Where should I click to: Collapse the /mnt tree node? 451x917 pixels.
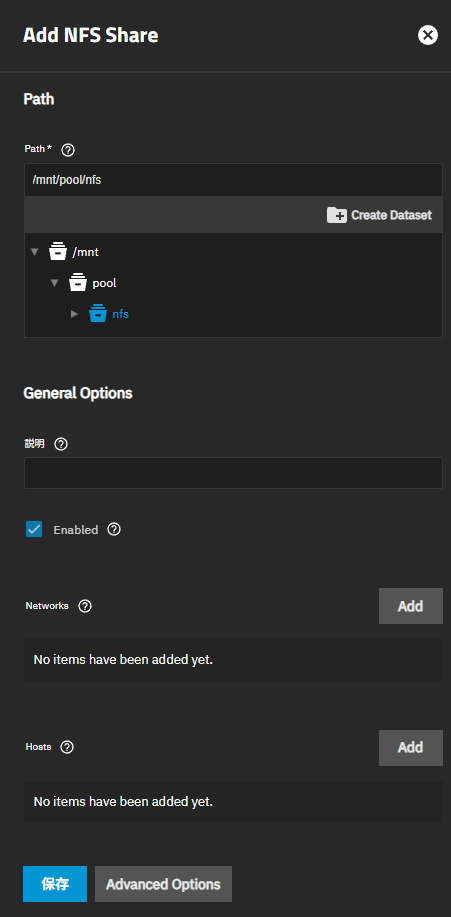tap(35, 252)
